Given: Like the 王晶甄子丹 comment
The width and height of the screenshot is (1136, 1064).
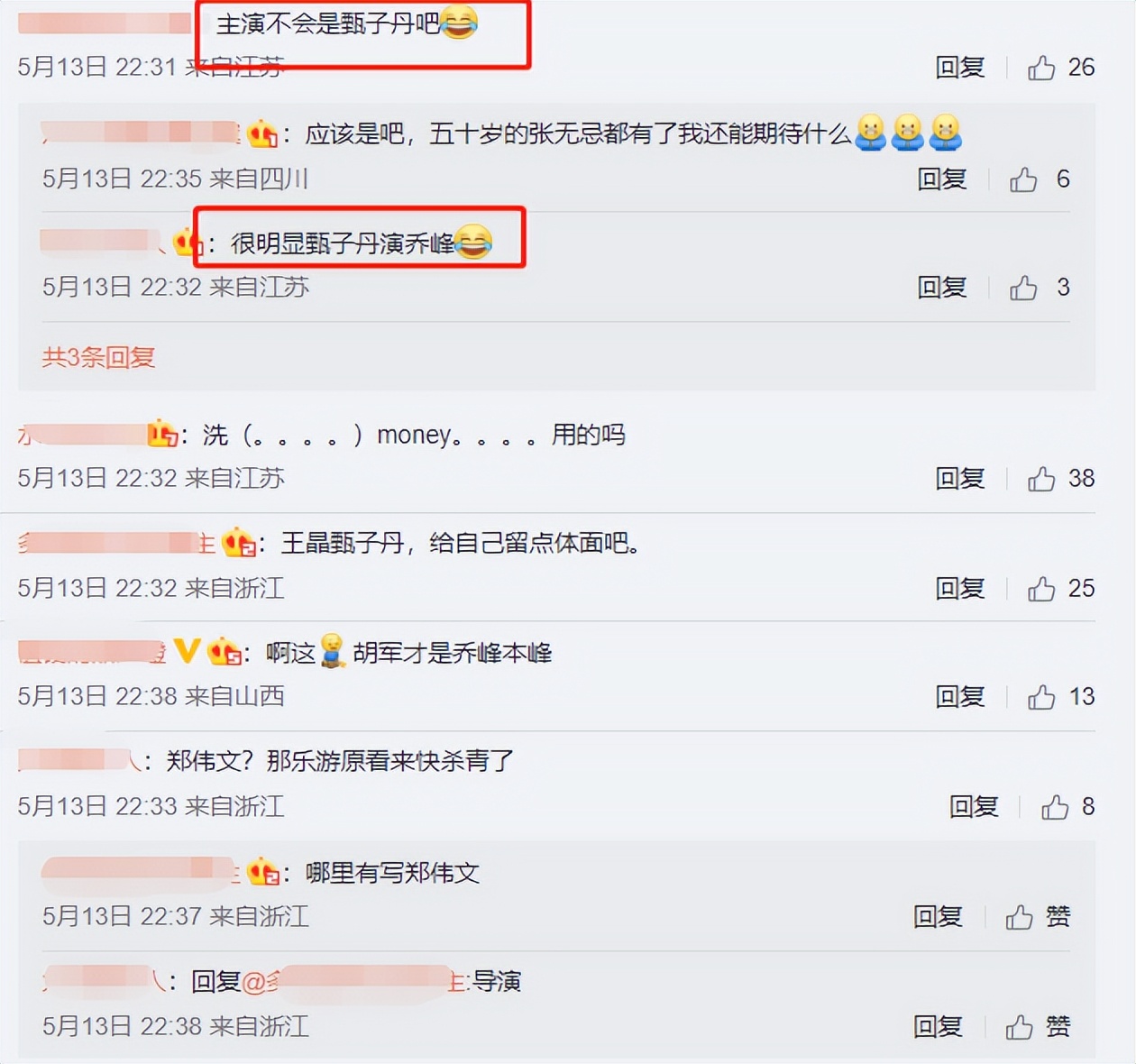Looking at the screenshot, I should point(1041,589).
